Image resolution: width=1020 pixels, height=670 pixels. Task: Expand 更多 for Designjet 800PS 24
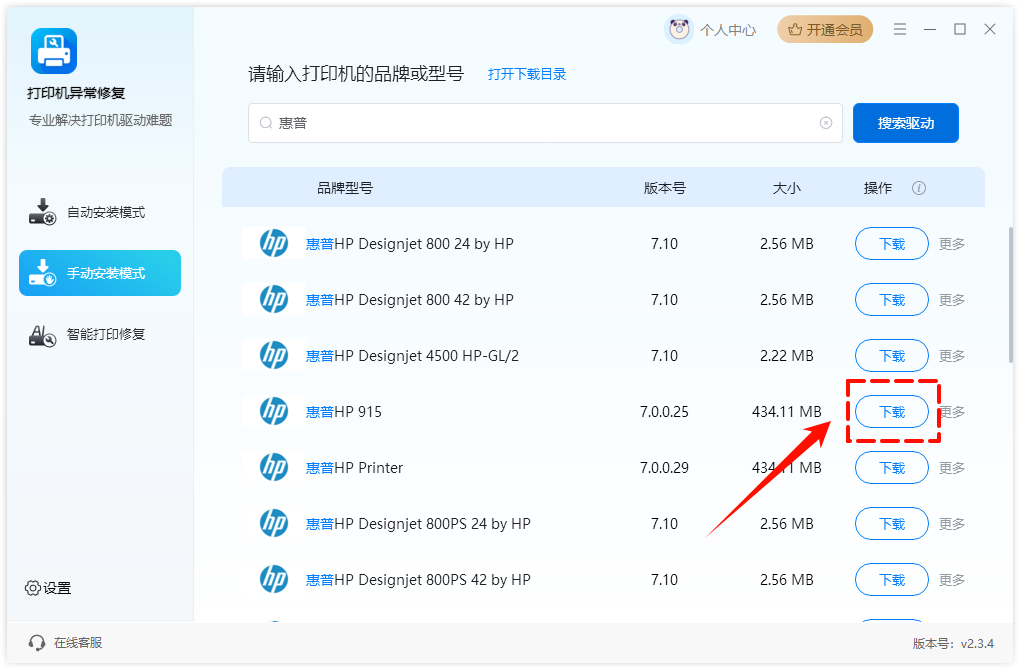coord(952,524)
